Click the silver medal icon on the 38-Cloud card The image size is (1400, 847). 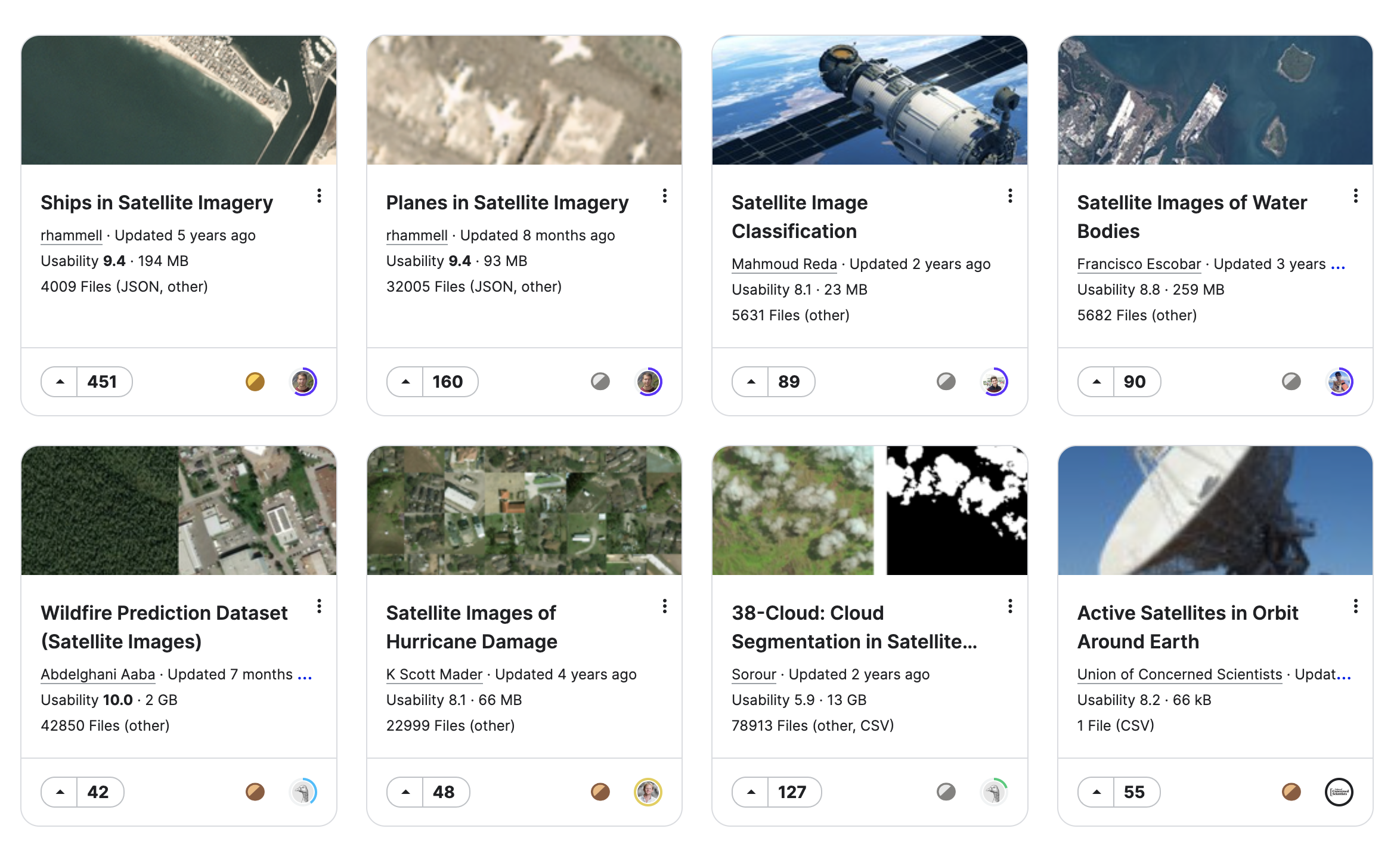click(946, 792)
